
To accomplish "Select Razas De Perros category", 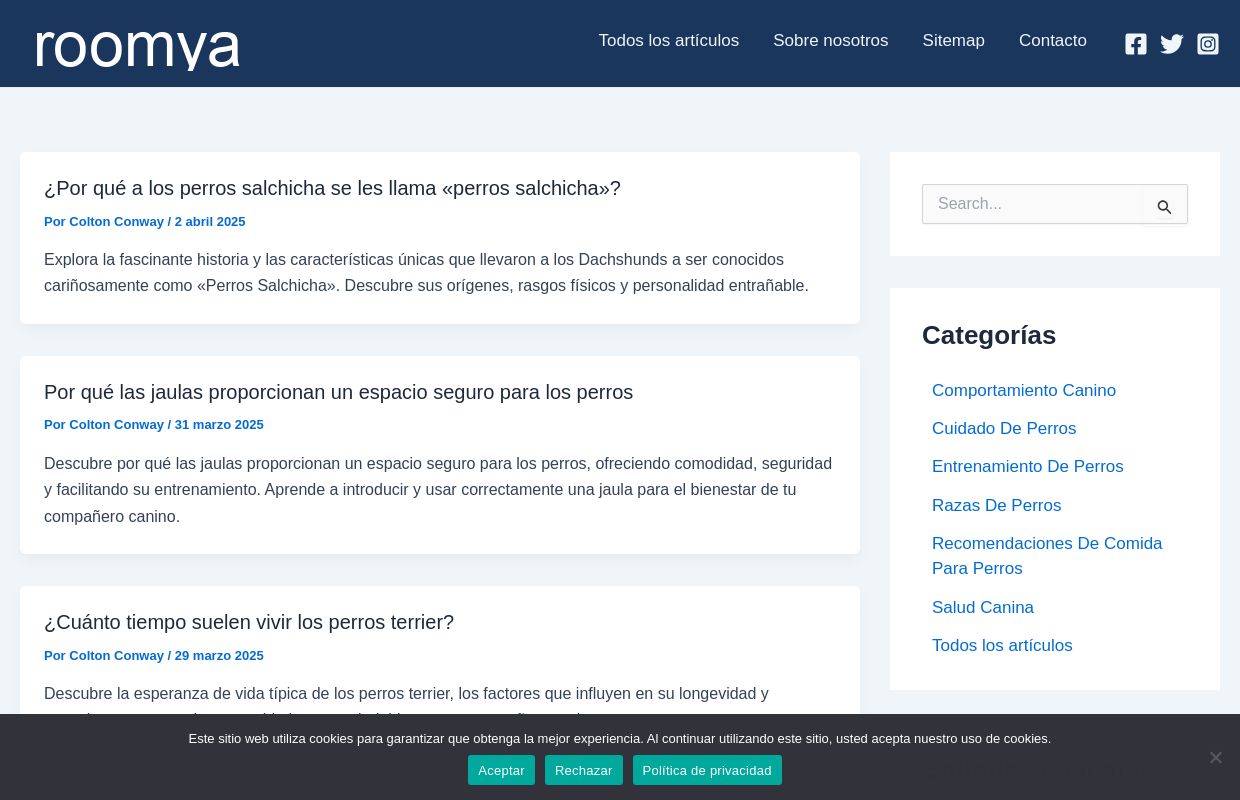I will coord(997,506).
